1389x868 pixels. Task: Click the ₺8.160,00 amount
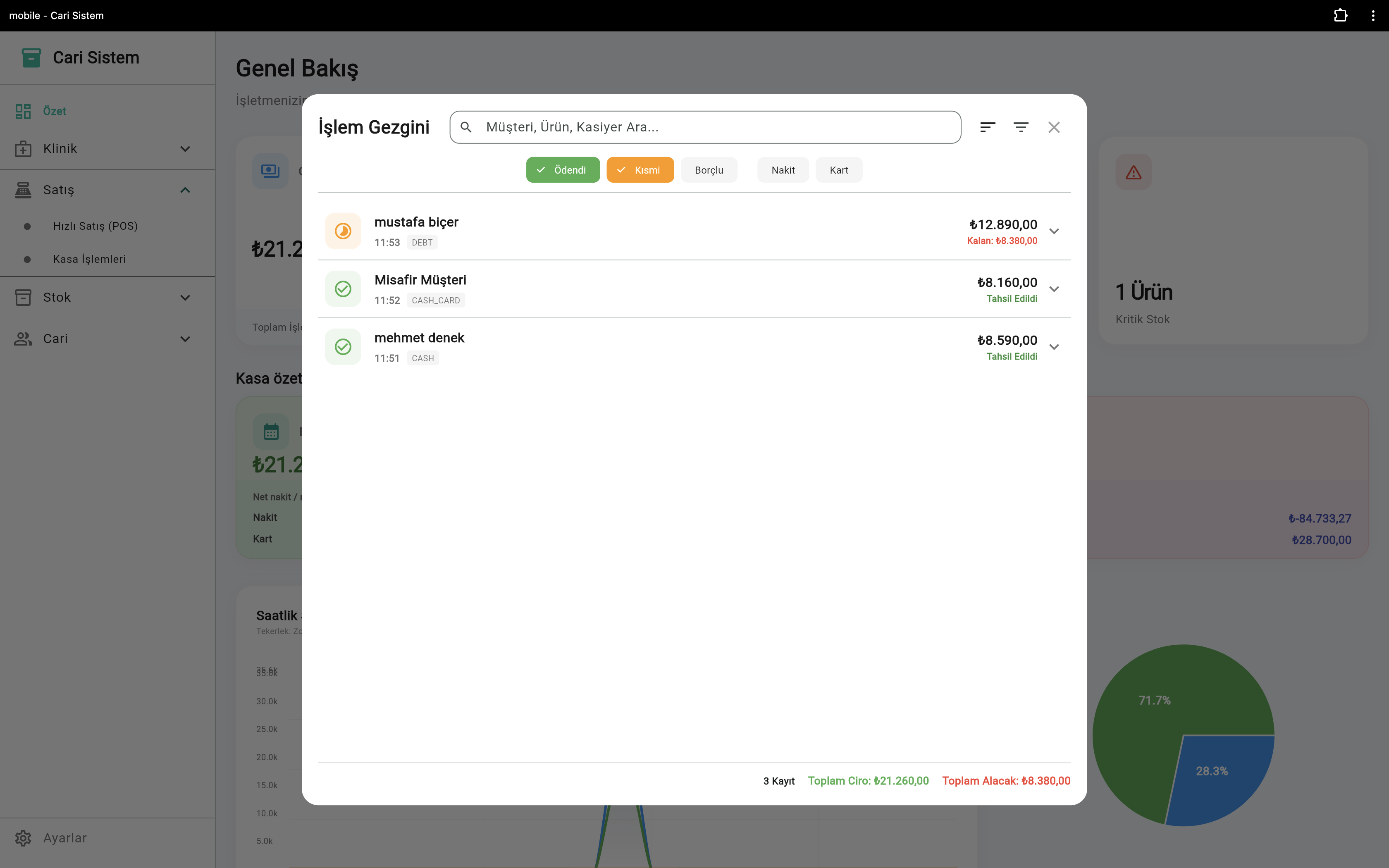point(1007,282)
